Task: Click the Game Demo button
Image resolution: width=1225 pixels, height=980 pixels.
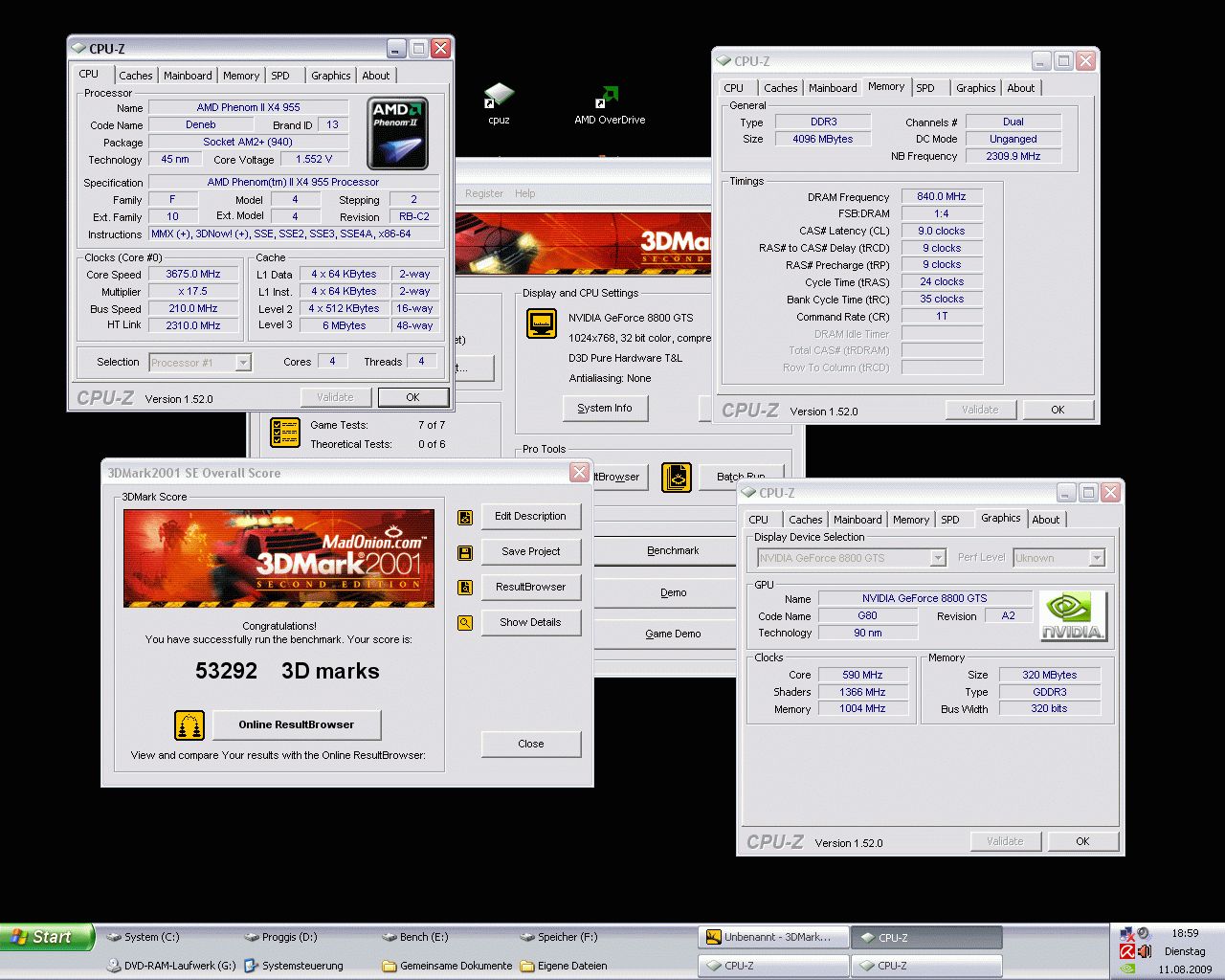Action: 673,635
